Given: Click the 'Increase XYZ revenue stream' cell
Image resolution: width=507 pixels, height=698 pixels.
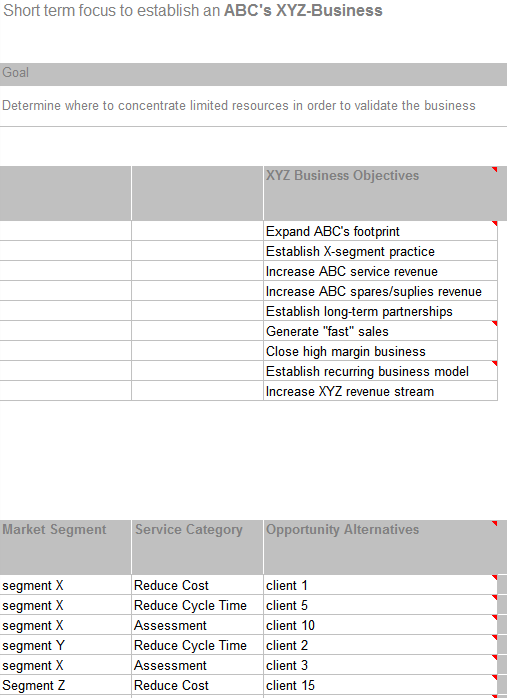Looking at the screenshot, I should 381,391.
